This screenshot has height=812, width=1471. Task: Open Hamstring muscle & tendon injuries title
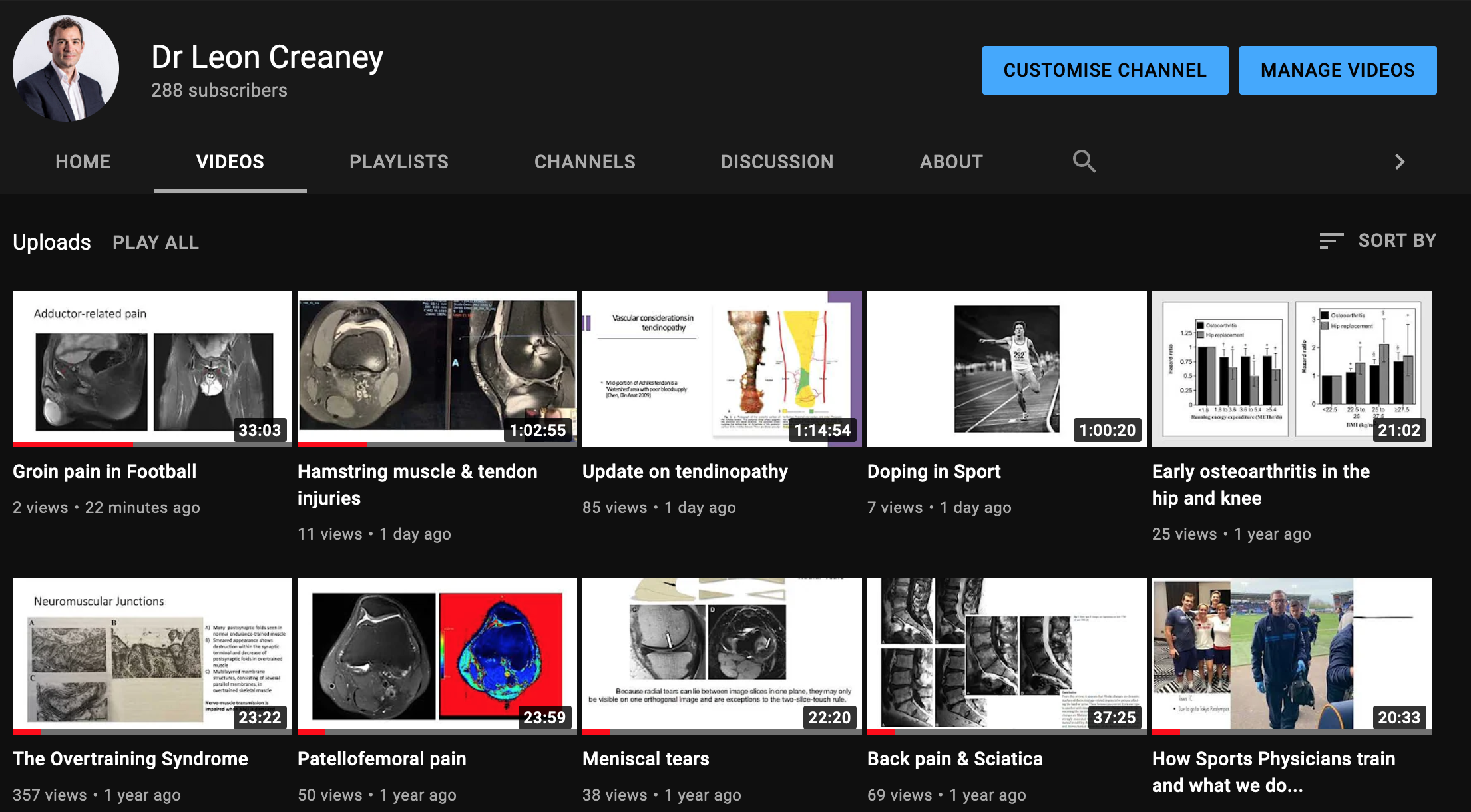click(417, 484)
